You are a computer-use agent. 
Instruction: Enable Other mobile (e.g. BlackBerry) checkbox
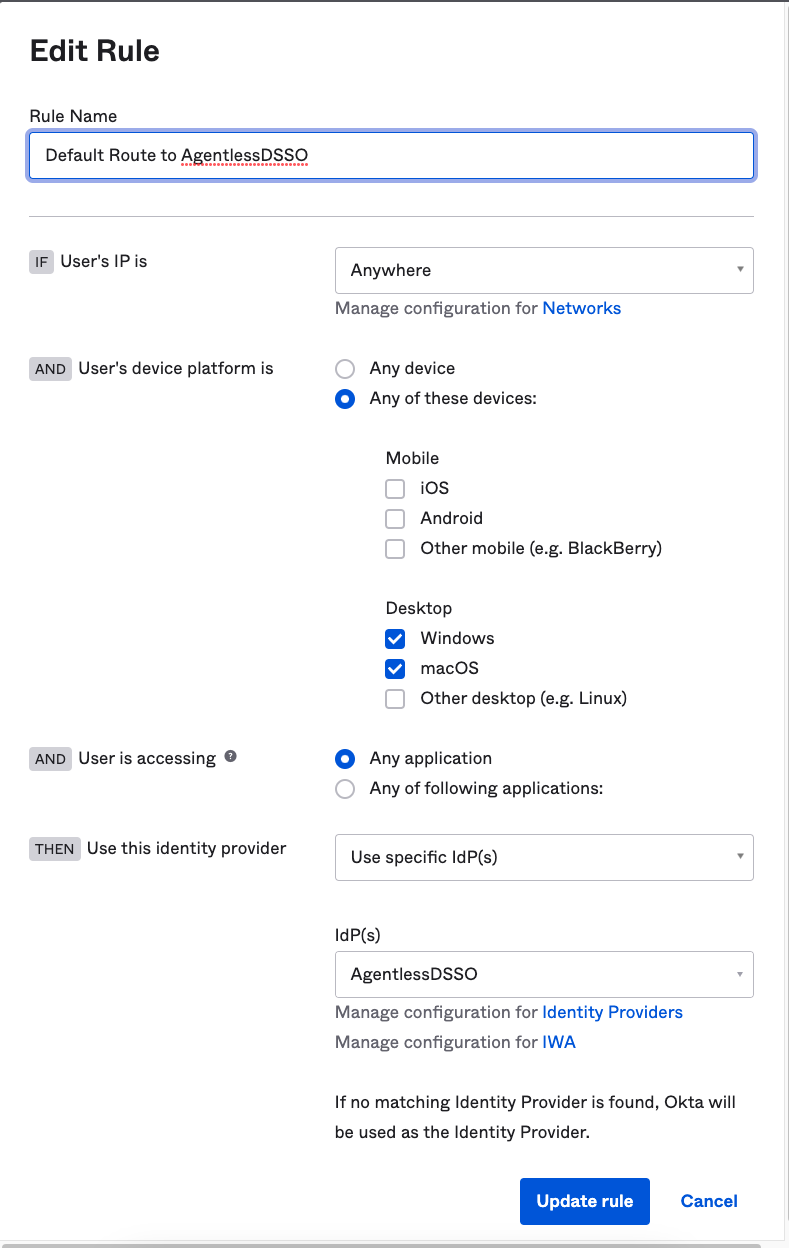tap(395, 549)
